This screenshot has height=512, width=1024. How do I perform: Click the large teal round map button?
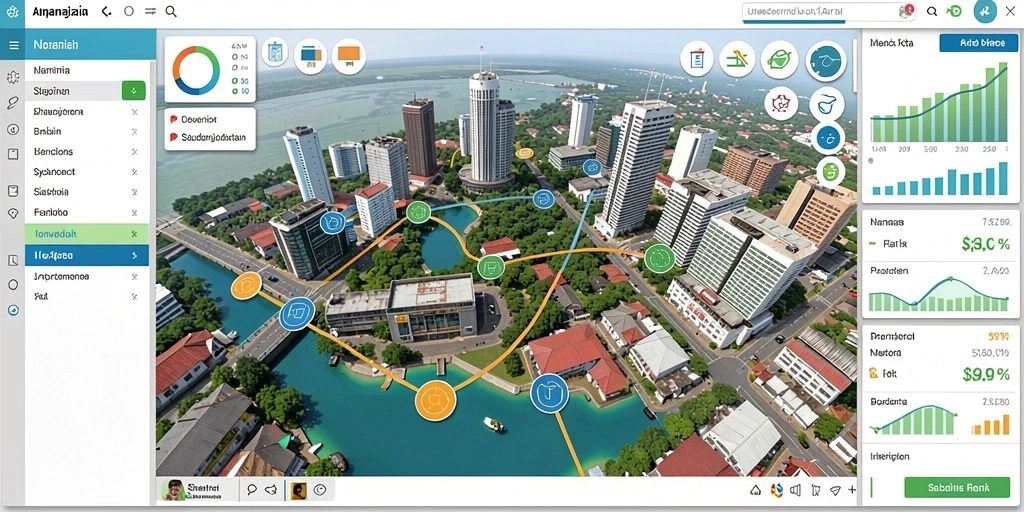point(826,61)
